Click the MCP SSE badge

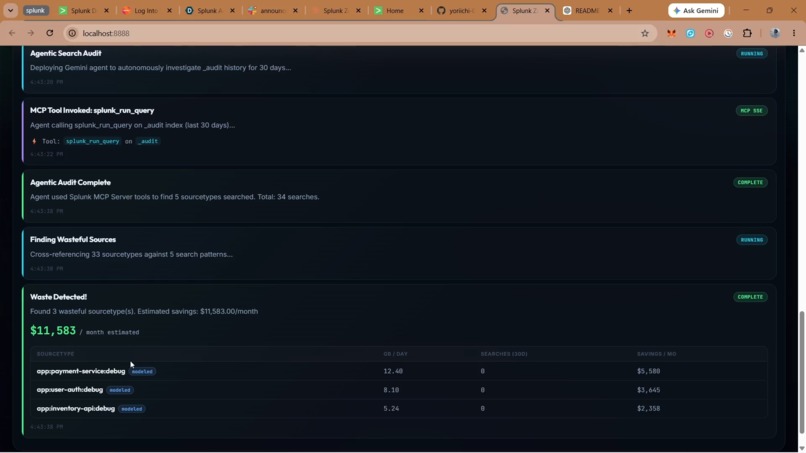click(752, 111)
